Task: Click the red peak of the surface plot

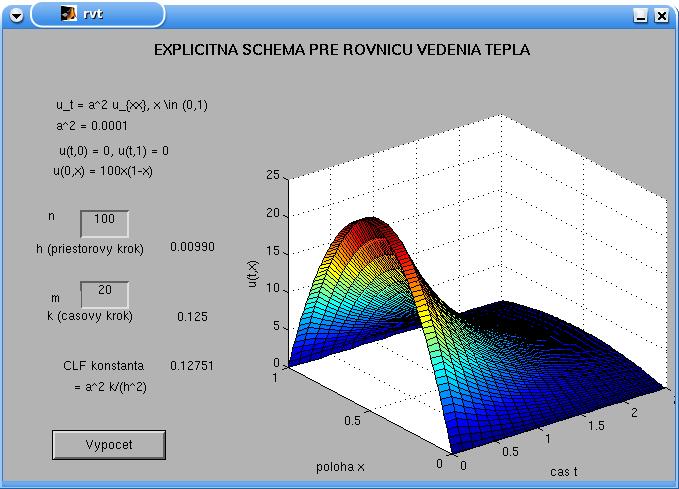Action: click(x=368, y=225)
